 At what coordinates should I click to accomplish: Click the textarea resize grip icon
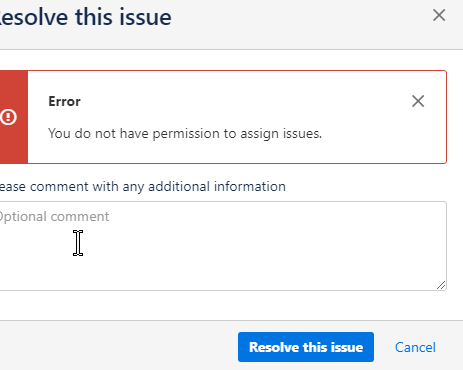[x=441, y=285]
